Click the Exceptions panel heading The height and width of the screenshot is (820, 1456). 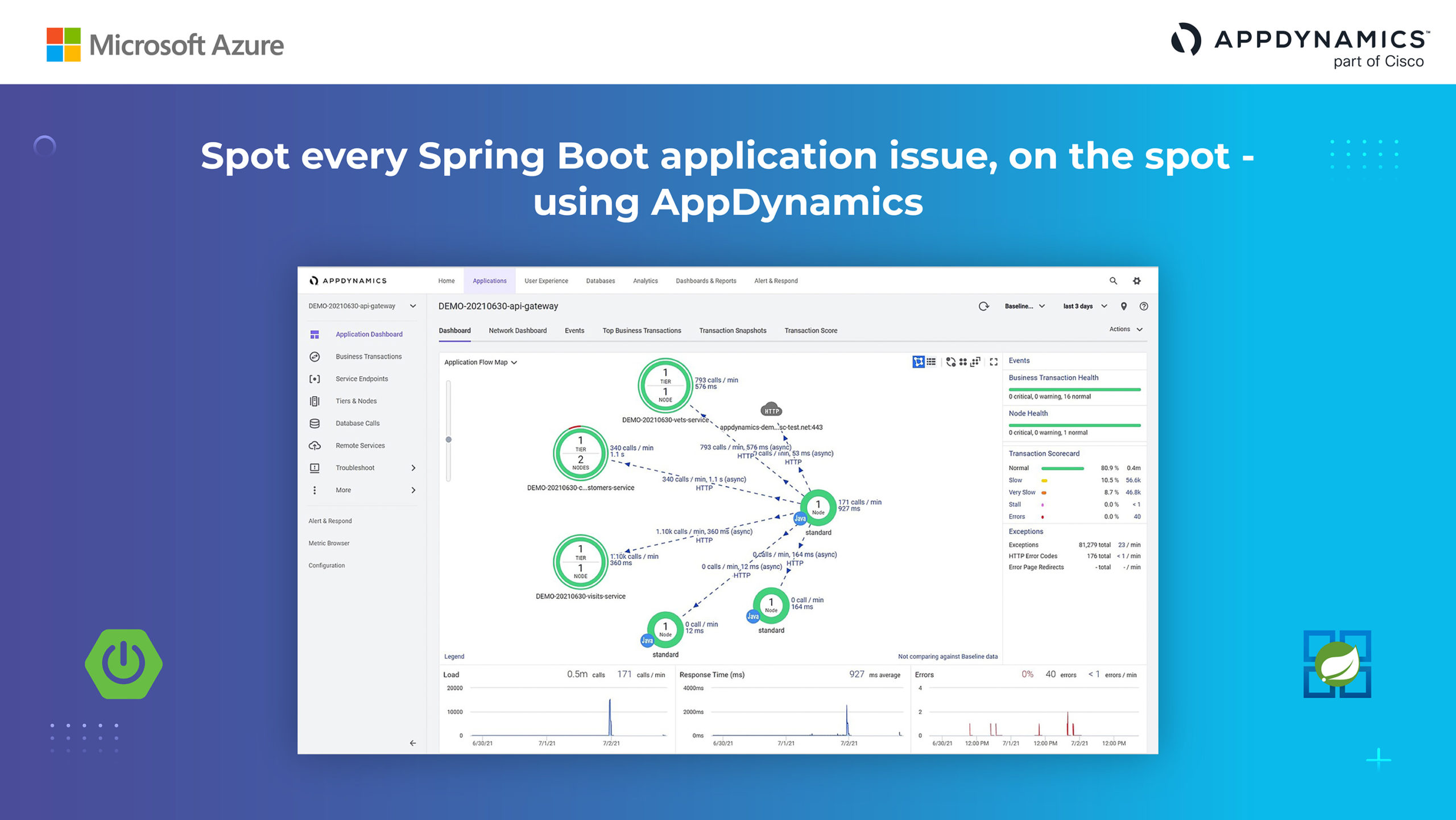click(x=1025, y=531)
